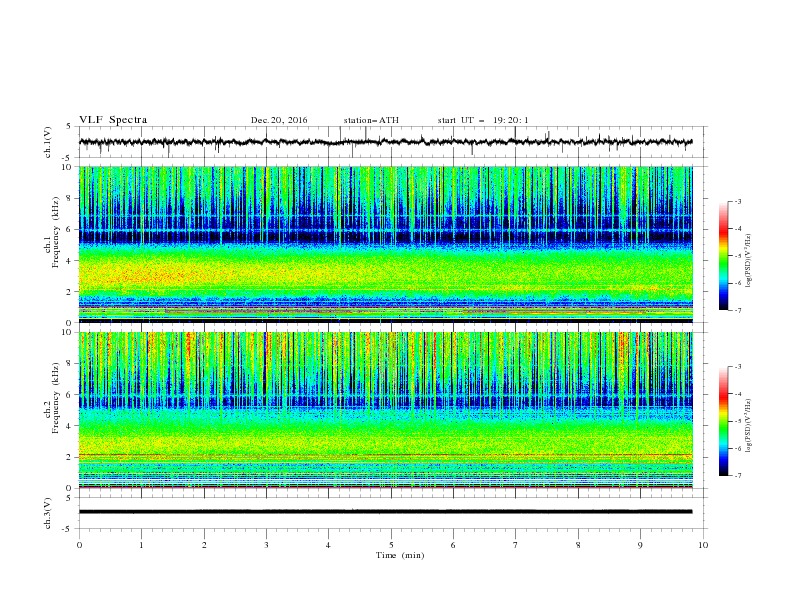
Task: Click the ch.1 color bar '-3' label
Action: coord(738,201)
